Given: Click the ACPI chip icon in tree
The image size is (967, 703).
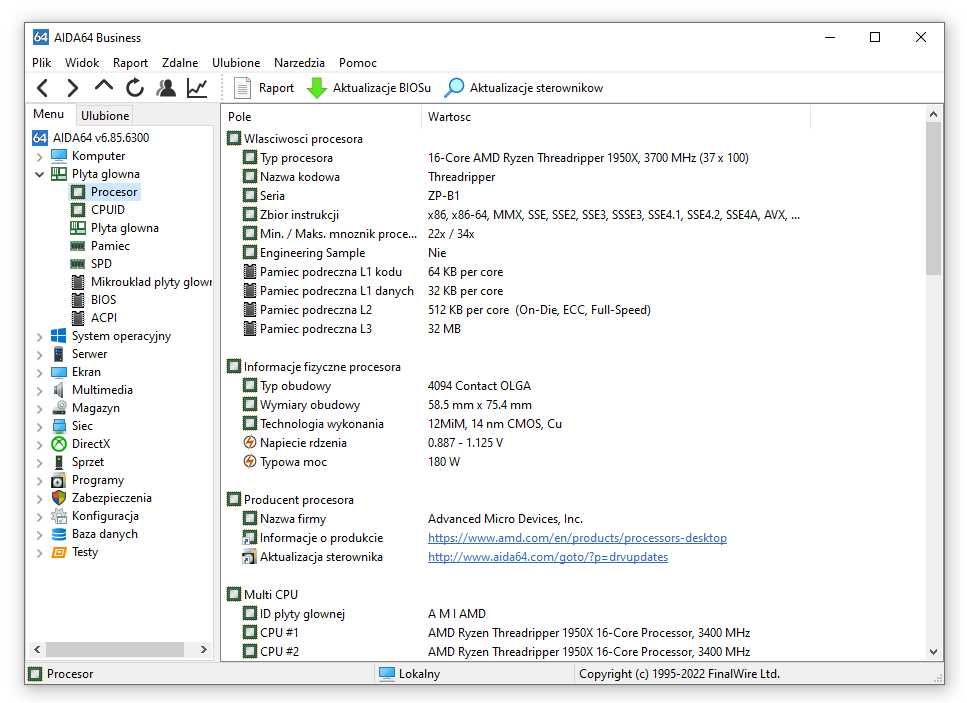Looking at the screenshot, I should (x=78, y=318).
